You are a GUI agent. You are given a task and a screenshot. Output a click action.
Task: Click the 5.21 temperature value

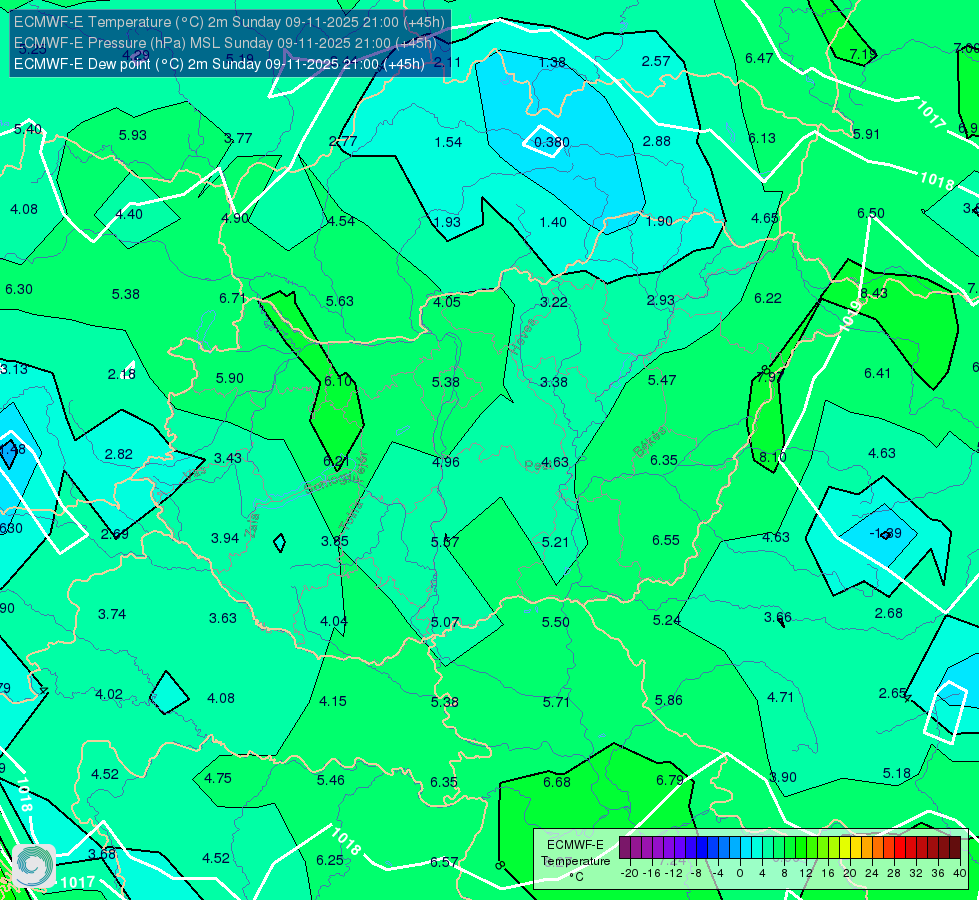click(x=555, y=542)
